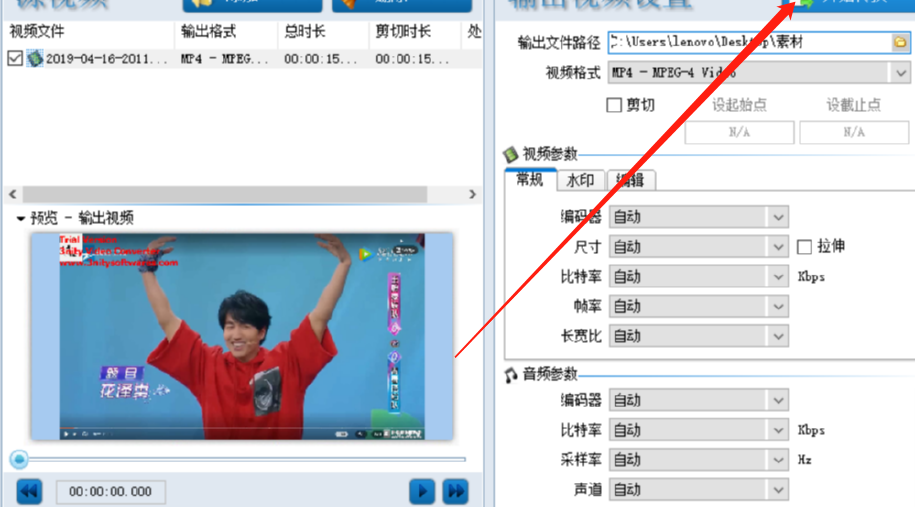915x507 pixels.
Task: Open the 视频格式 dropdown
Action: point(899,73)
